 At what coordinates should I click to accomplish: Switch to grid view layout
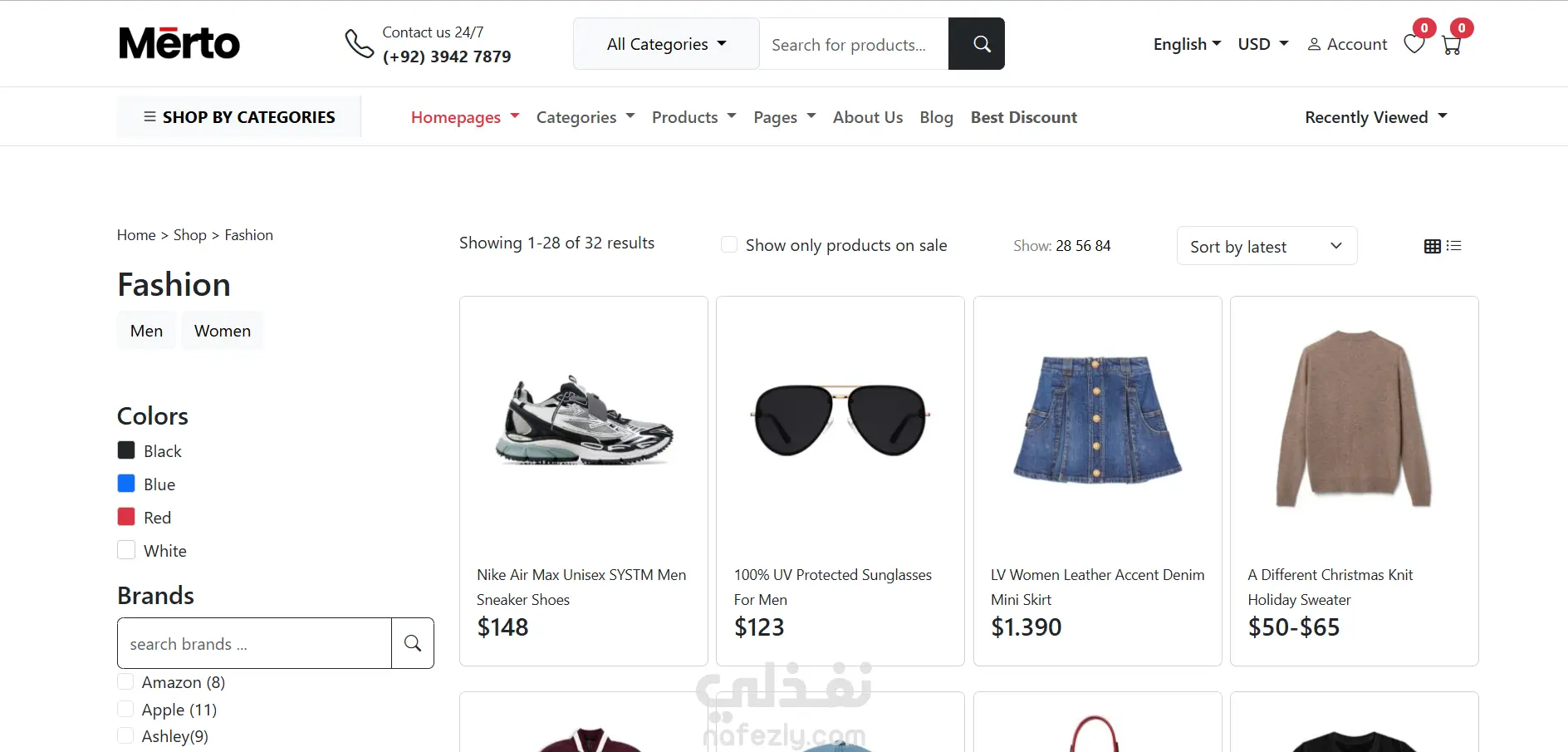click(x=1433, y=246)
